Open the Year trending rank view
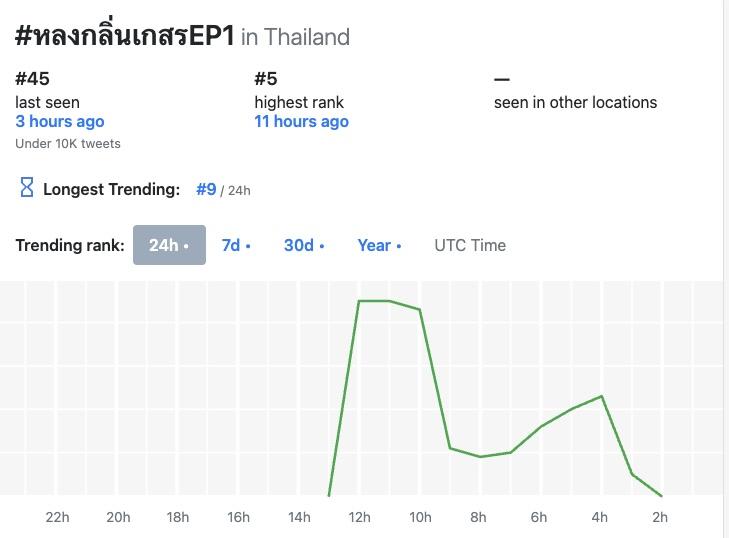729x538 pixels. pos(379,245)
